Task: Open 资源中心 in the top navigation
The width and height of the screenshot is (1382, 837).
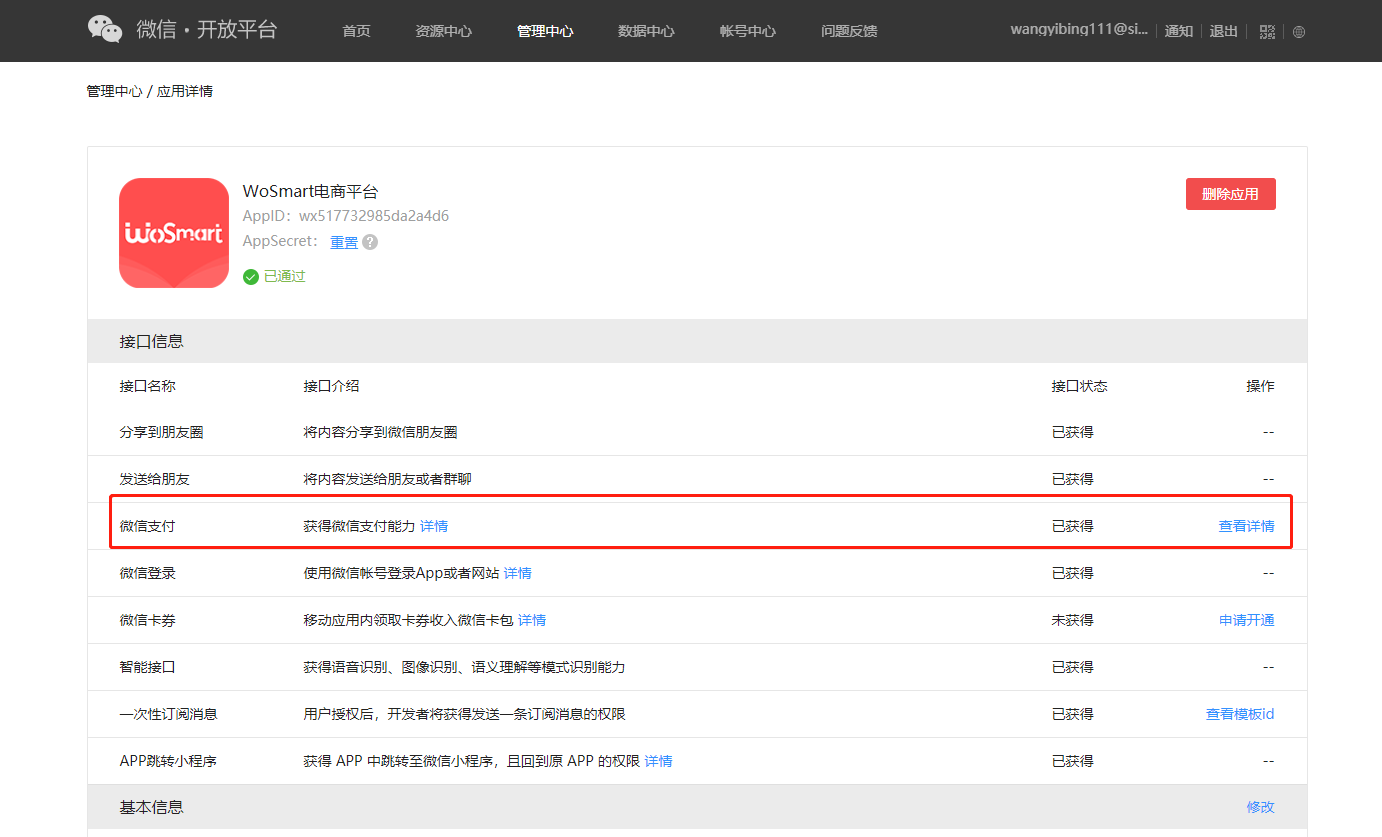Action: [443, 31]
